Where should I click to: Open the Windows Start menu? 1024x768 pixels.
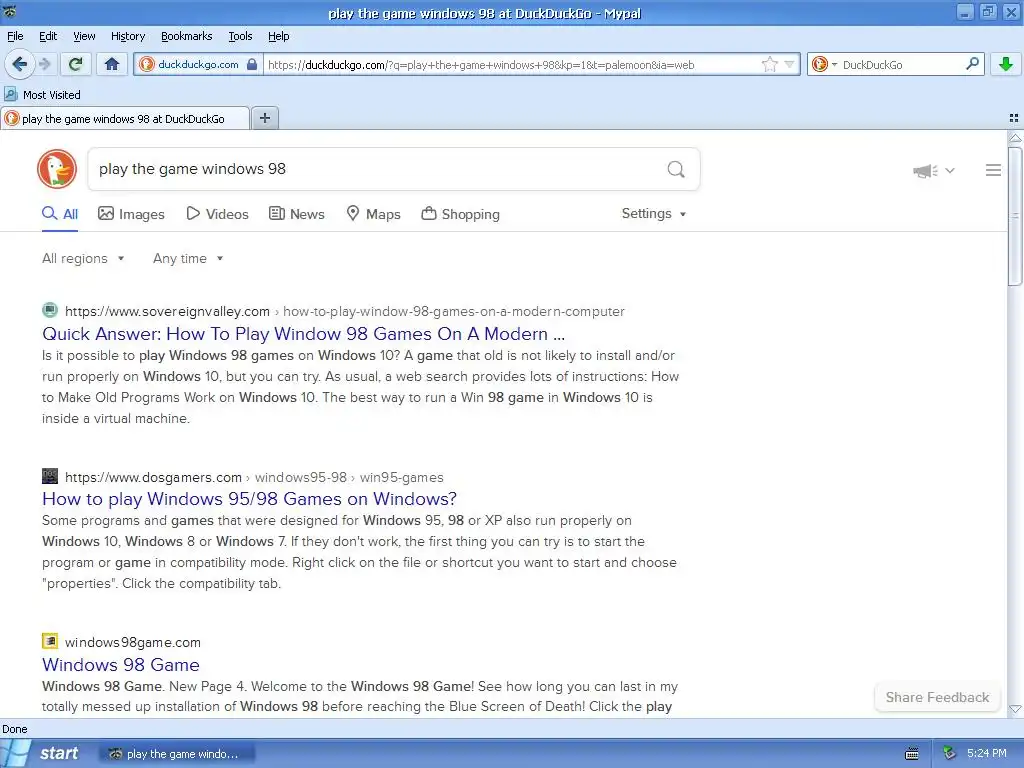click(x=44, y=754)
